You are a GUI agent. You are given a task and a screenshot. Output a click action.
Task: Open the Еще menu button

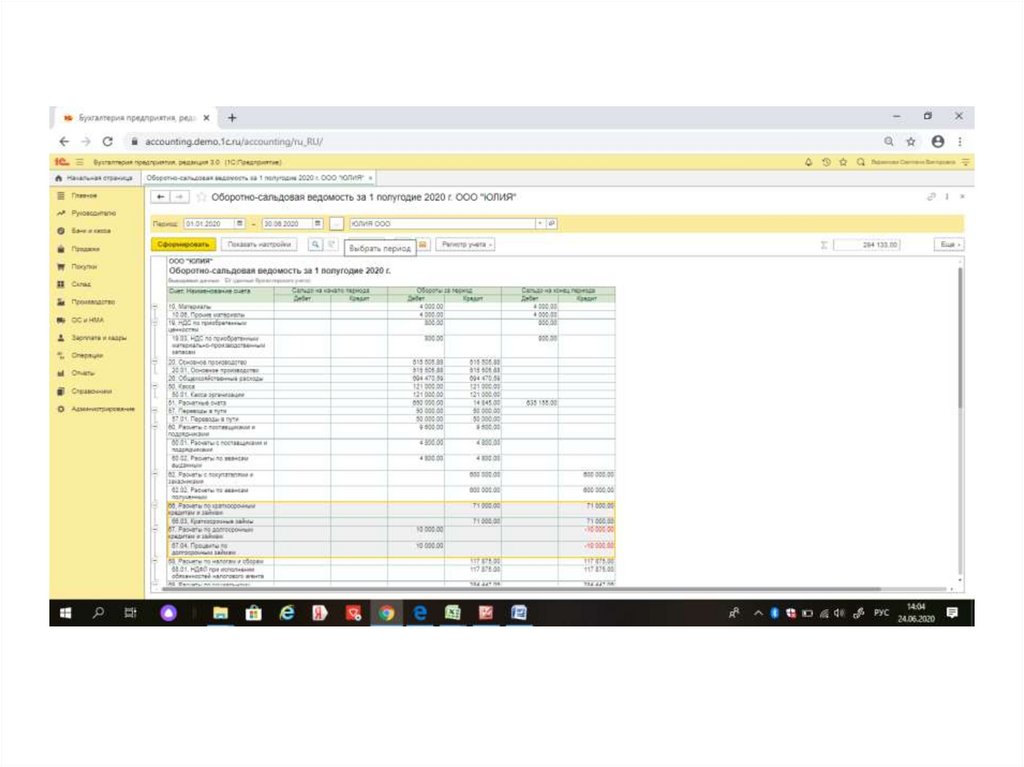point(950,244)
